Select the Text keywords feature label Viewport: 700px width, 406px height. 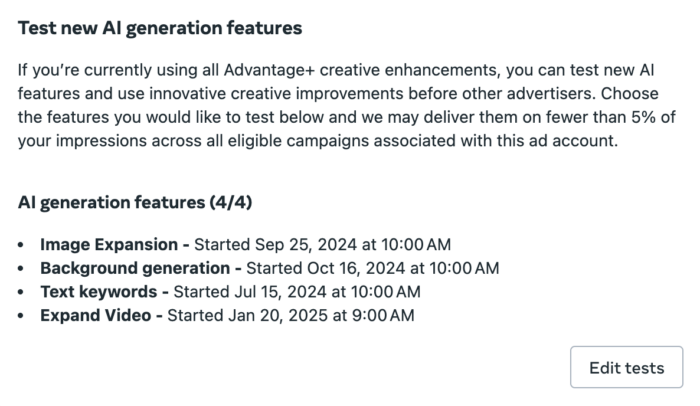(x=97, y=292)
